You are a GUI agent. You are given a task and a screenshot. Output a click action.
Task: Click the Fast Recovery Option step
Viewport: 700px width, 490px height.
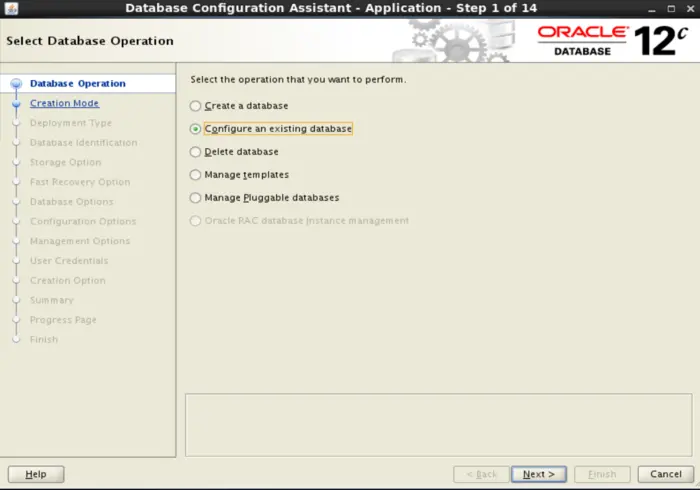(80, 182)
